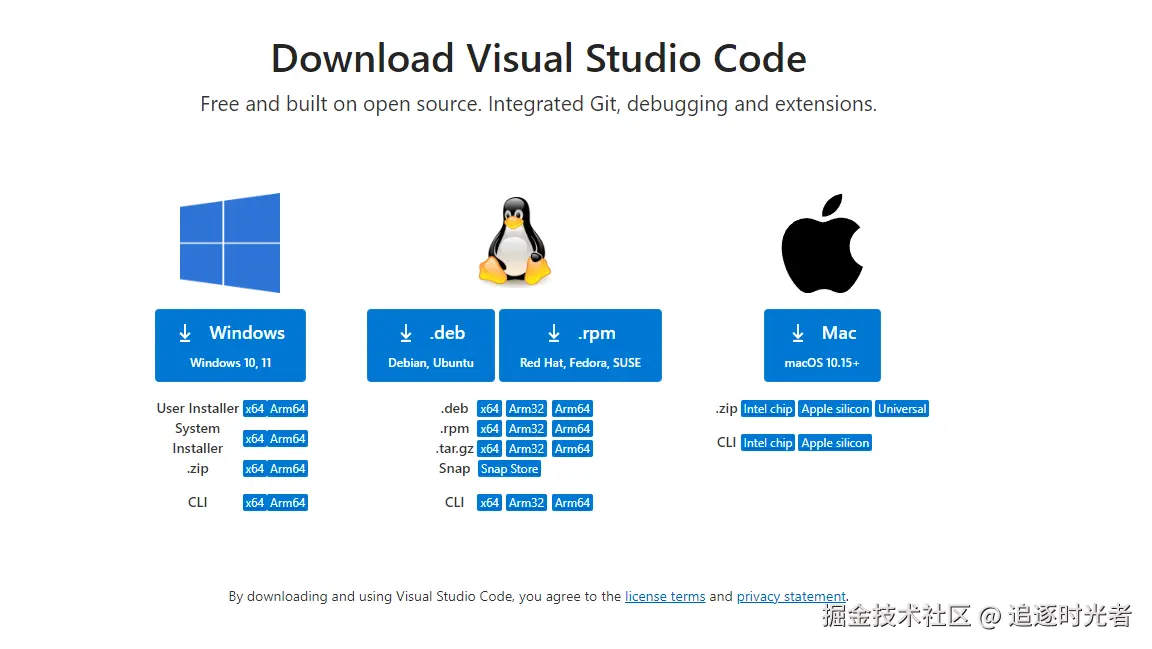
Task: Select Arm32 in .tar.gz row
Action: click(x=527, y=448)
